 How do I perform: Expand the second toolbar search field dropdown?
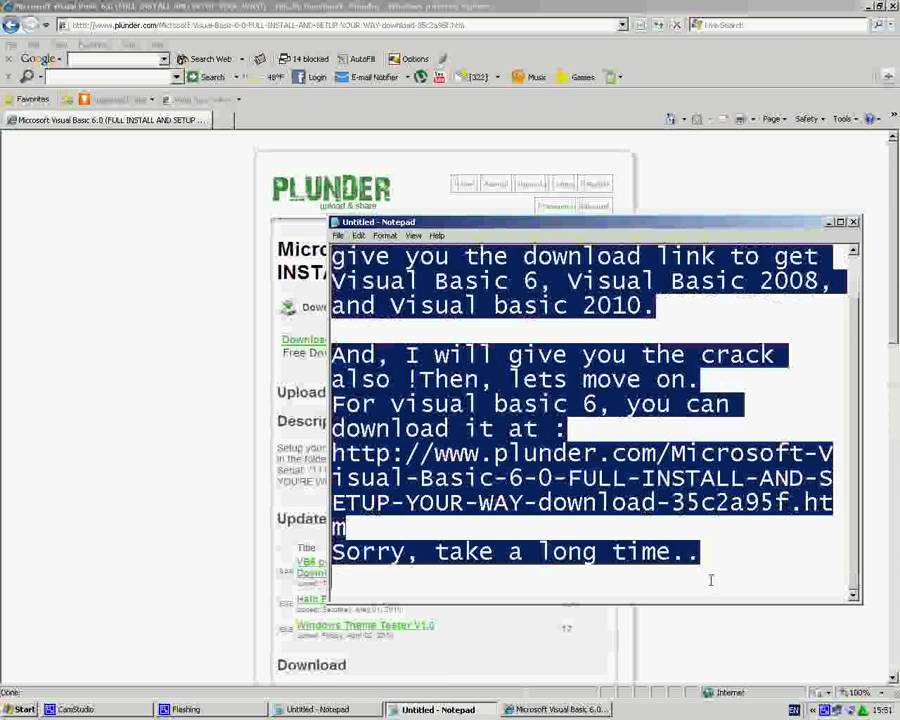tap(176, 77)
